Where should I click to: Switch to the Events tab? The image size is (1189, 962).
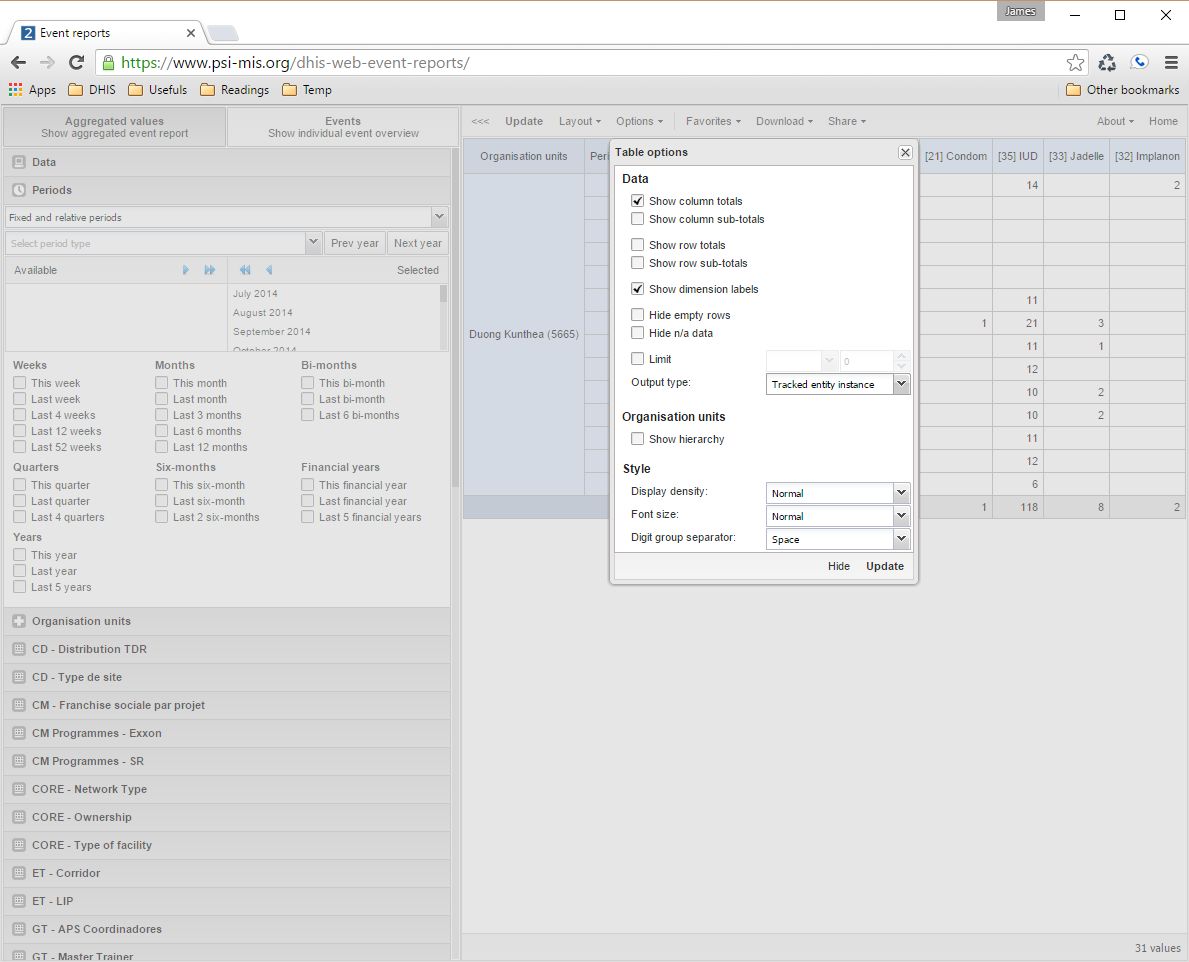pyautogui.click(x=343, y=127)
